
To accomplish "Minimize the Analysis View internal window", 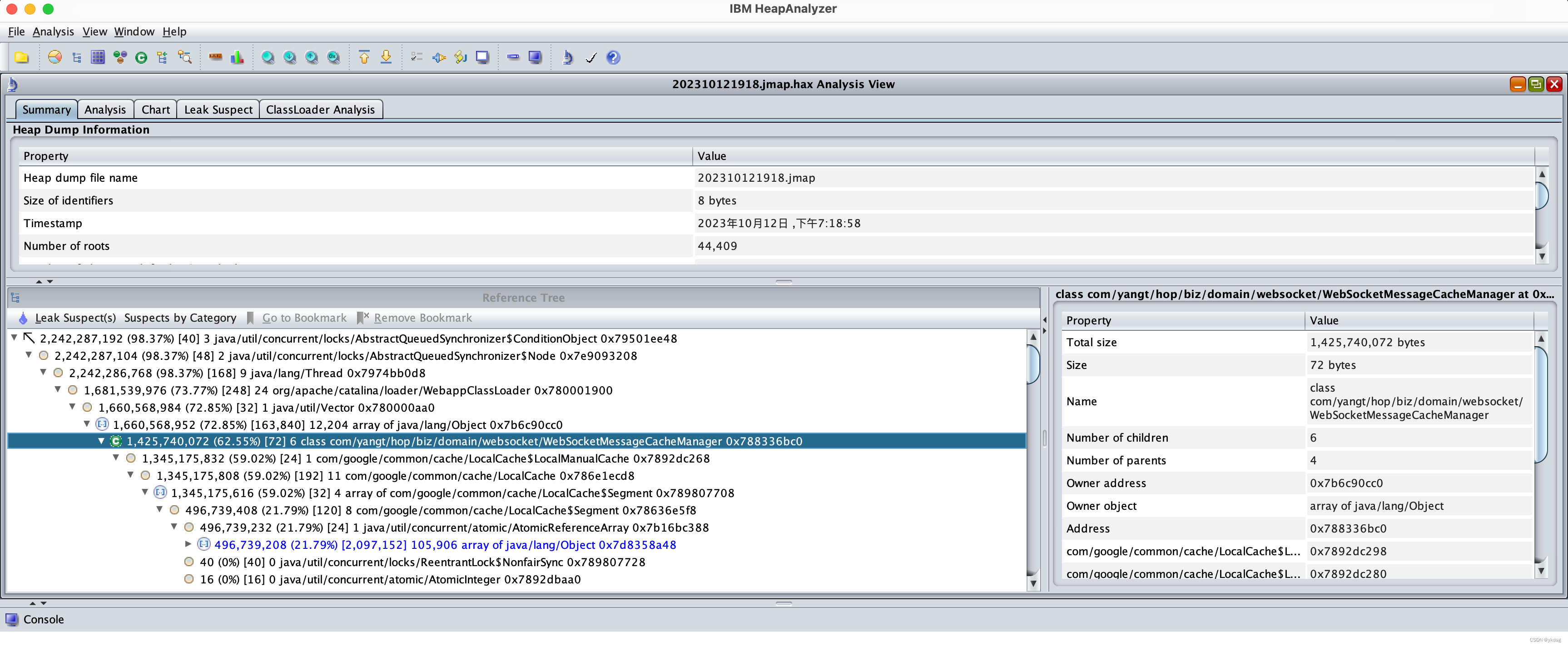I will click(x=1518, y=84).
